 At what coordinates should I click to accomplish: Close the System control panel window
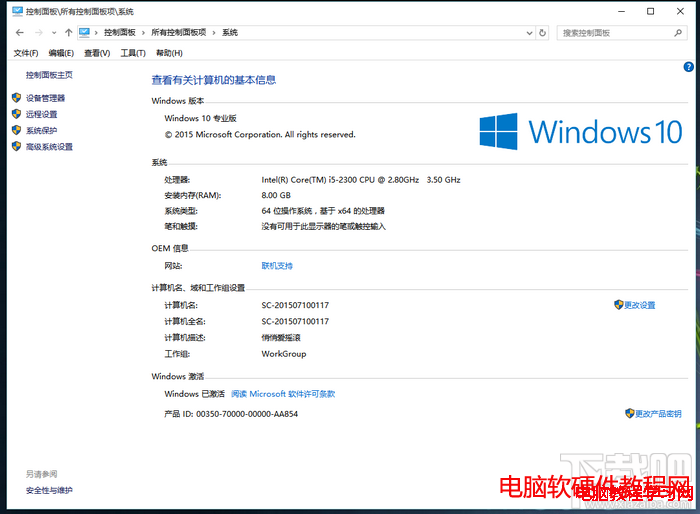coord(680,12)
